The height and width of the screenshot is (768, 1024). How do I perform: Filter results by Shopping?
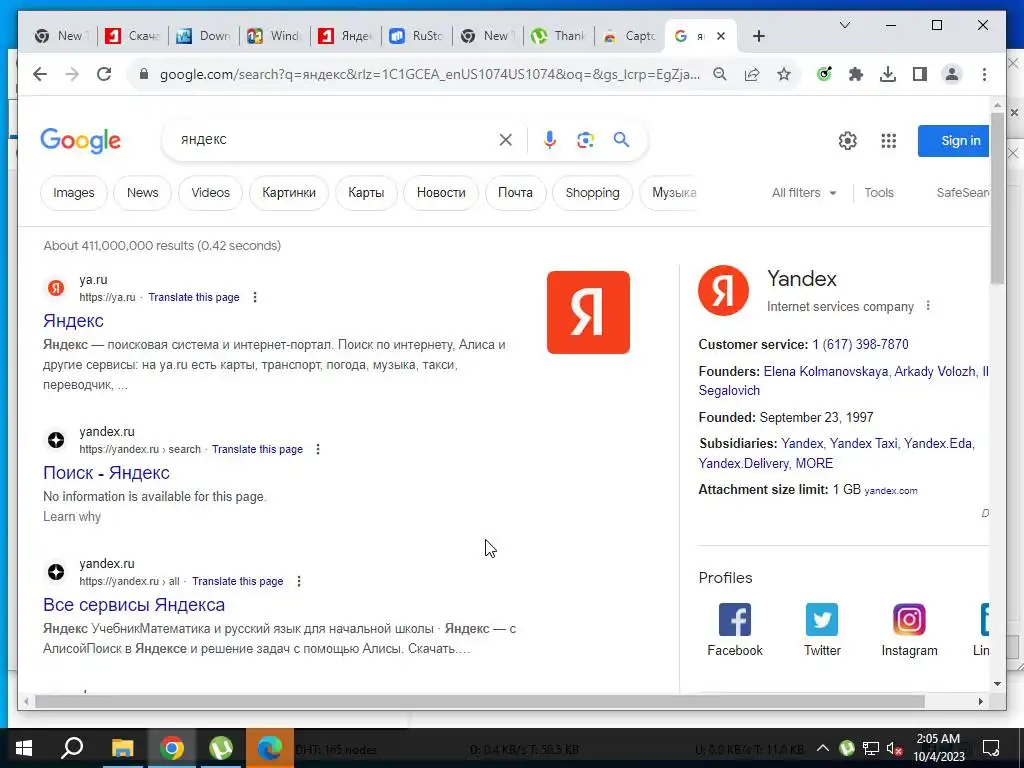(x=592, y=193)
